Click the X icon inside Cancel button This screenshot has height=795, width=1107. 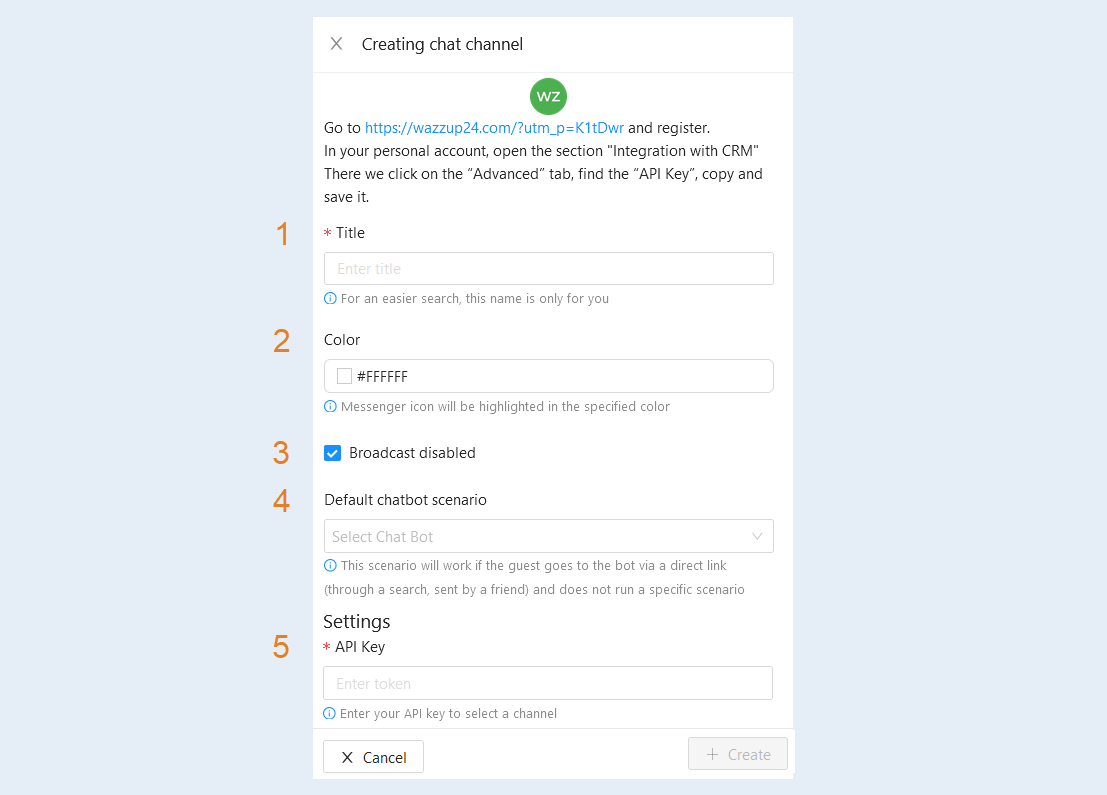(347, 758)
